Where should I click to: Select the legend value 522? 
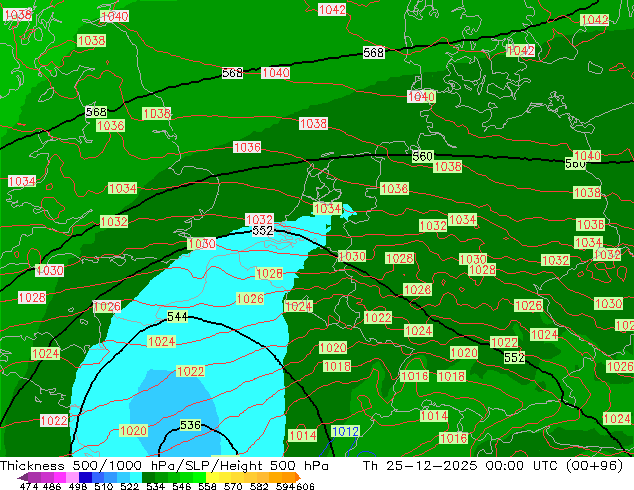point(129,486)
